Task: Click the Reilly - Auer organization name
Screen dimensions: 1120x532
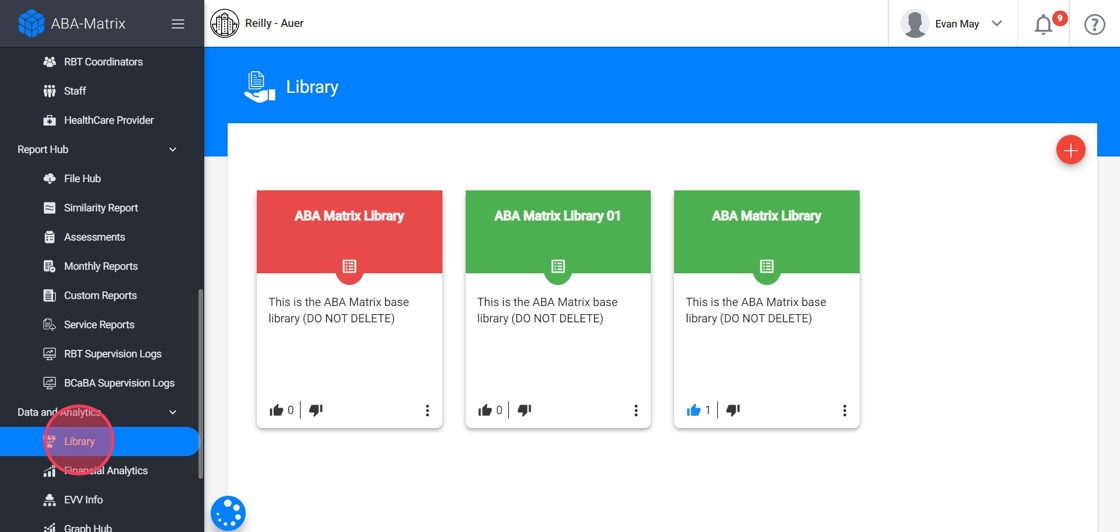Action: tap(274, 24)
